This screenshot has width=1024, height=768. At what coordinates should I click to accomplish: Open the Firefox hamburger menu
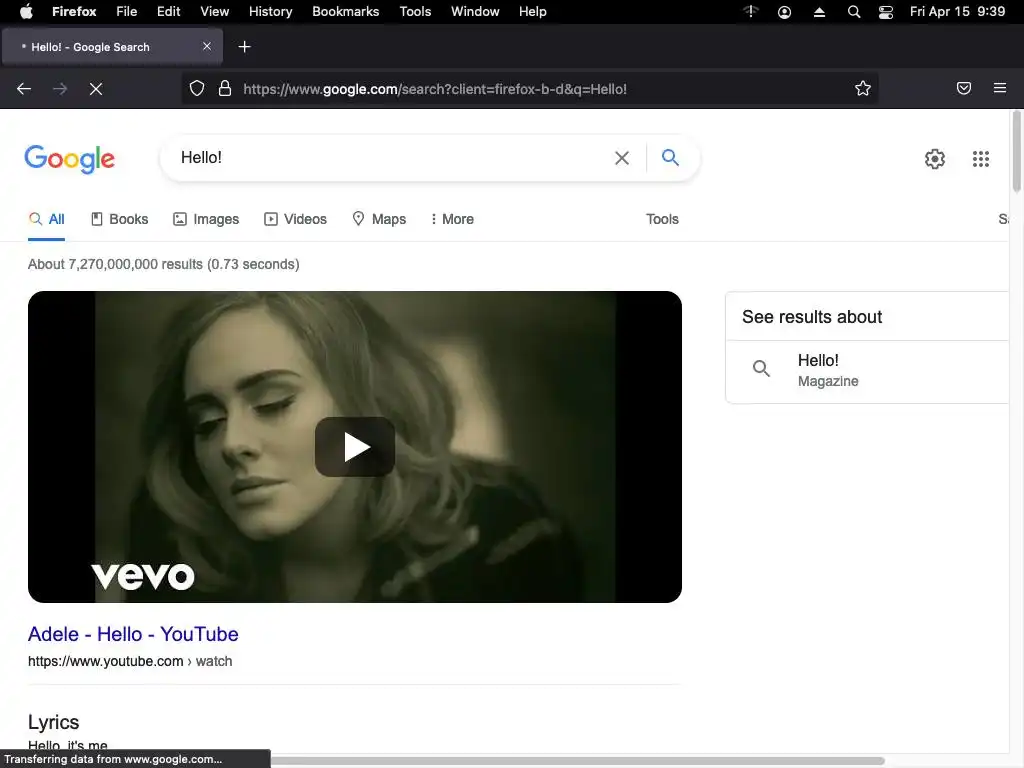click(x=1000, y=88)
